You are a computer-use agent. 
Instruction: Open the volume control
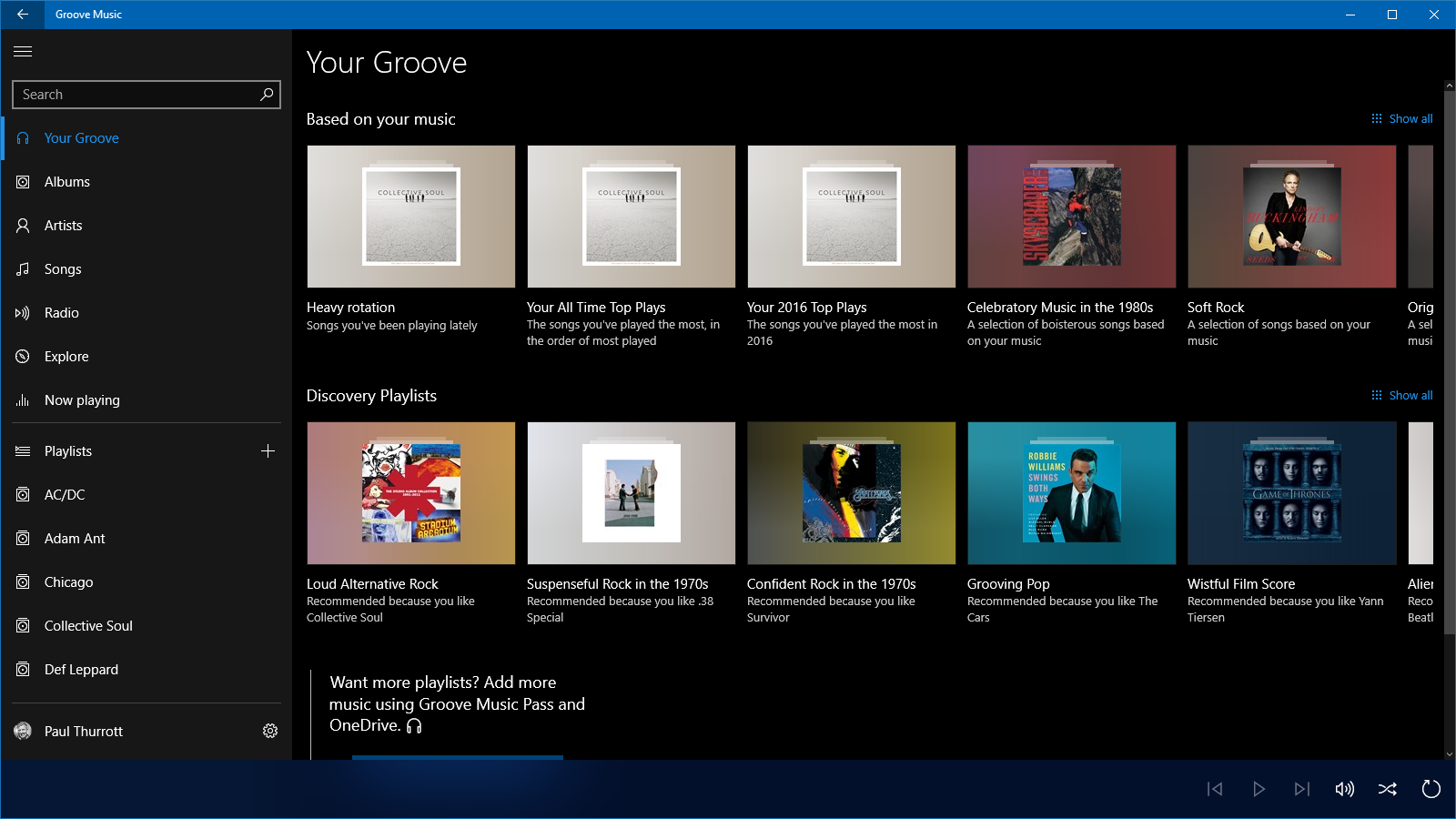(1345, 789)
